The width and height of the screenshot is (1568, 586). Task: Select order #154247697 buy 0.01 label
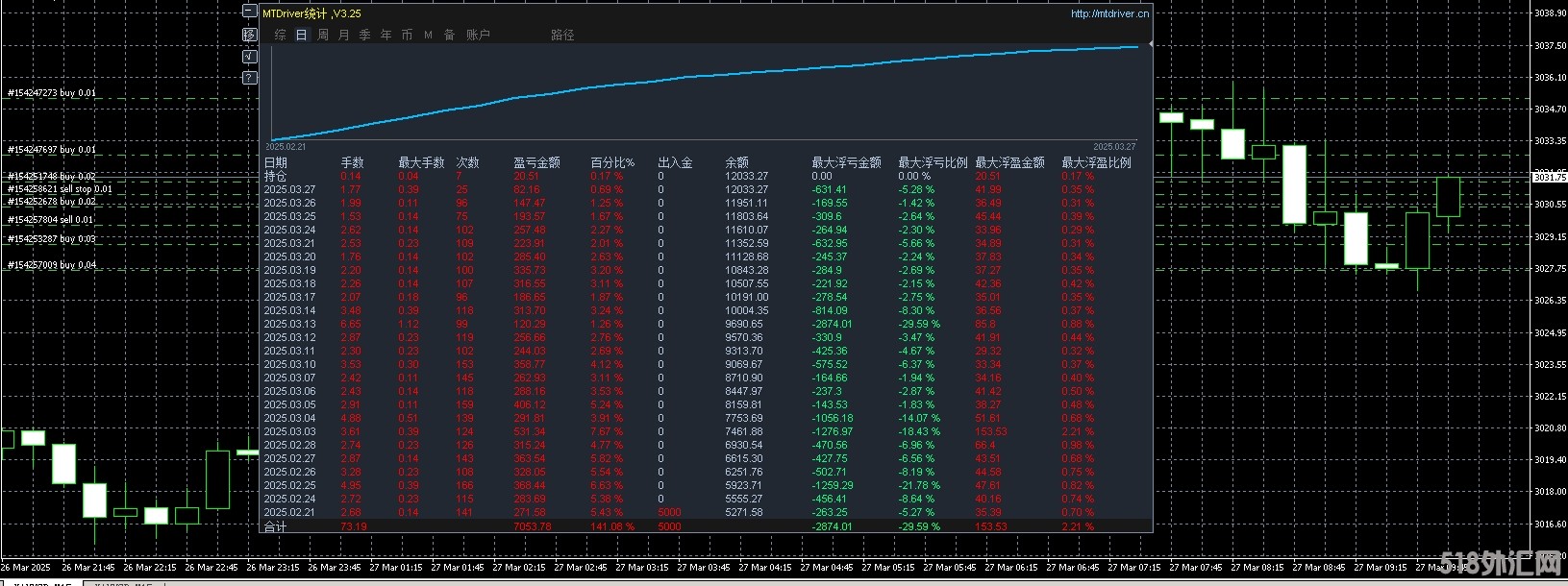coord(52,150)
